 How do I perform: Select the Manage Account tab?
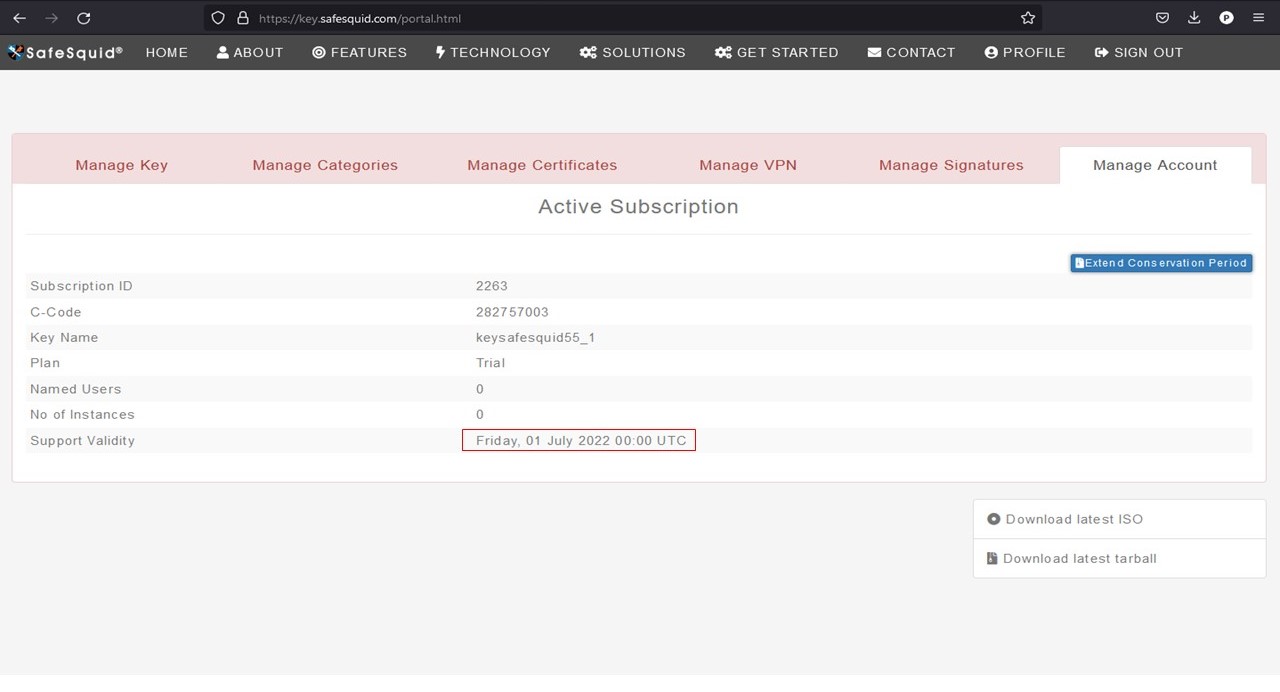(1155, 165)
